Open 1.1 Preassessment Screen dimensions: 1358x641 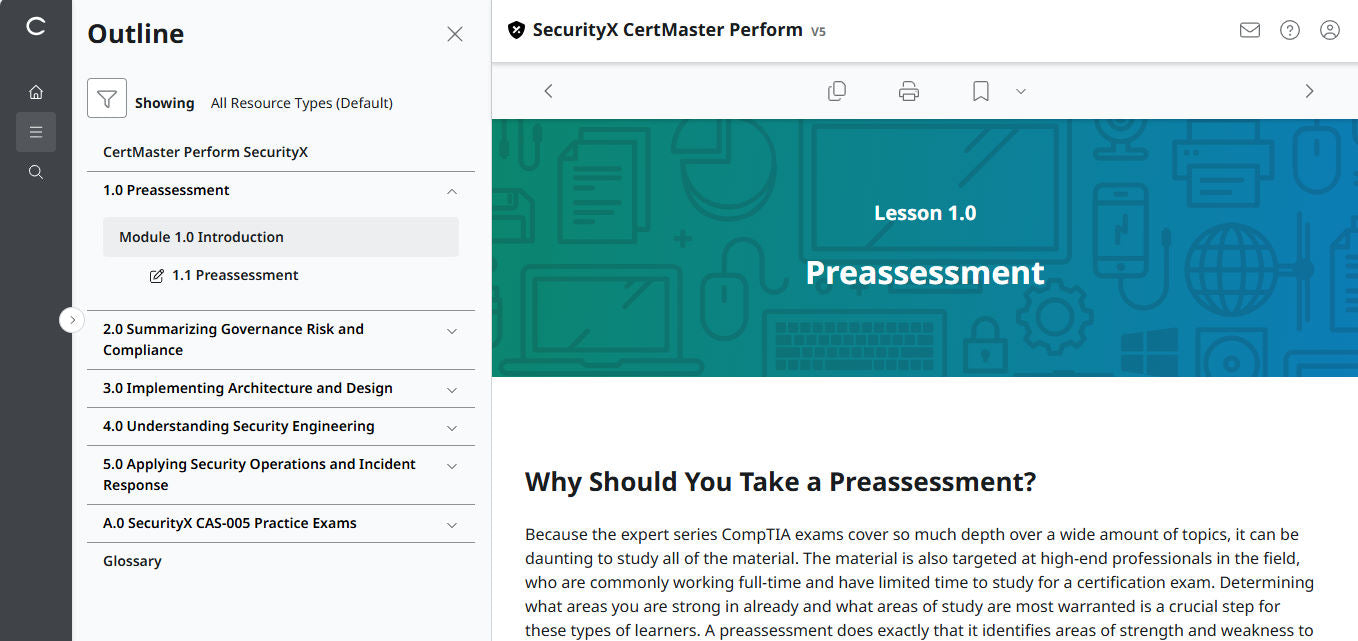pyautogui.click(x=237, y=274)
